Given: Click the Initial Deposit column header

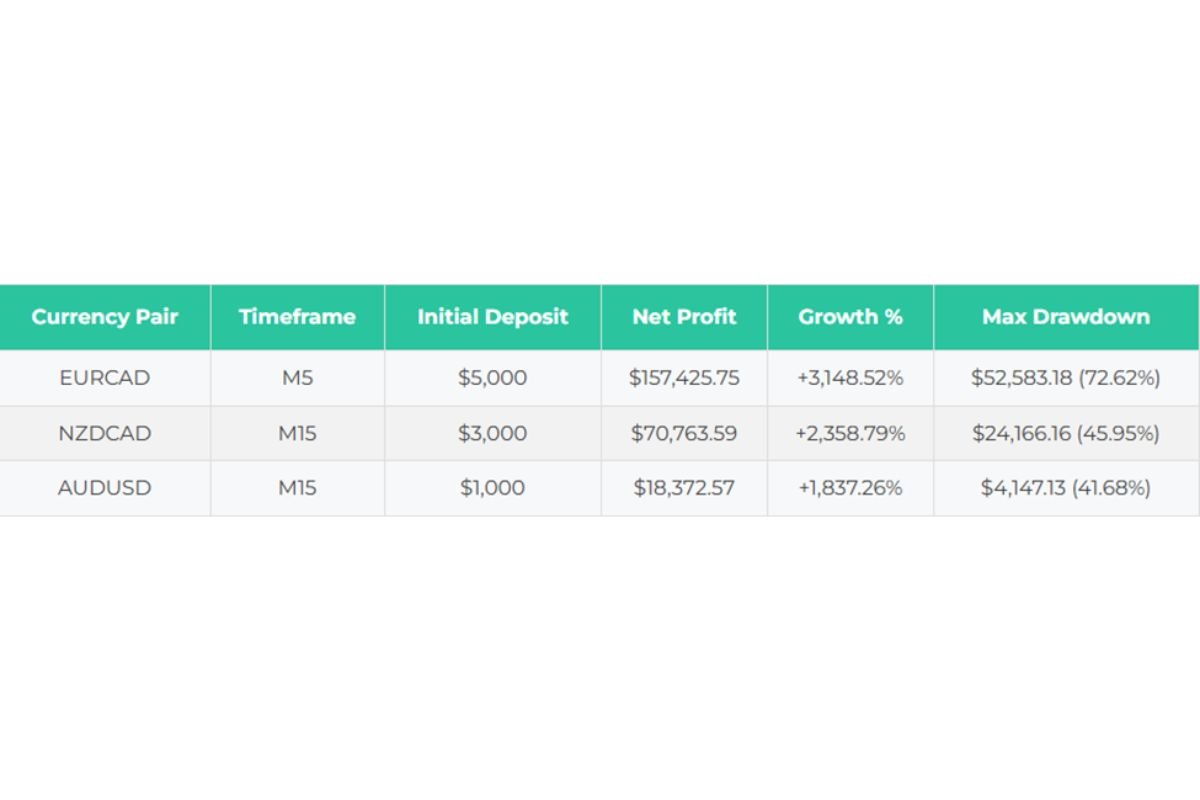Looking at the screenshot, I should [492, 317].
